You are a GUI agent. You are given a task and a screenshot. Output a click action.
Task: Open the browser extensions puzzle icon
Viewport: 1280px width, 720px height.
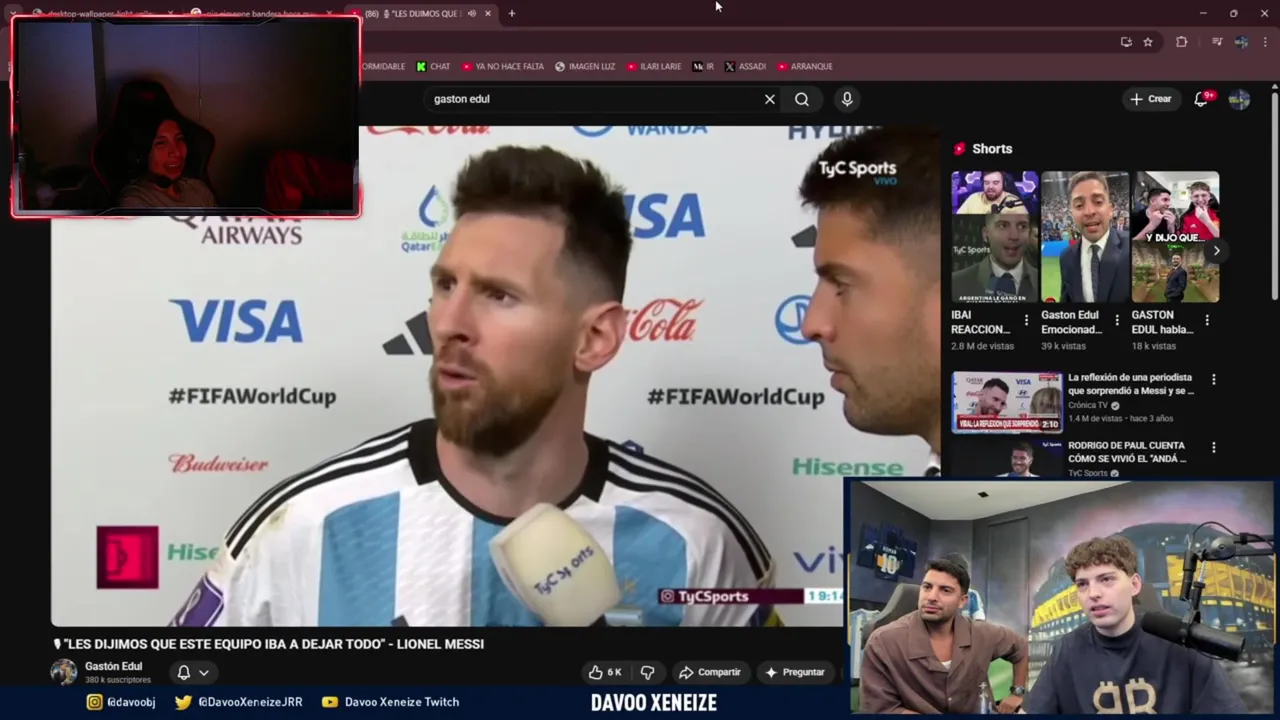(1182, 42)
